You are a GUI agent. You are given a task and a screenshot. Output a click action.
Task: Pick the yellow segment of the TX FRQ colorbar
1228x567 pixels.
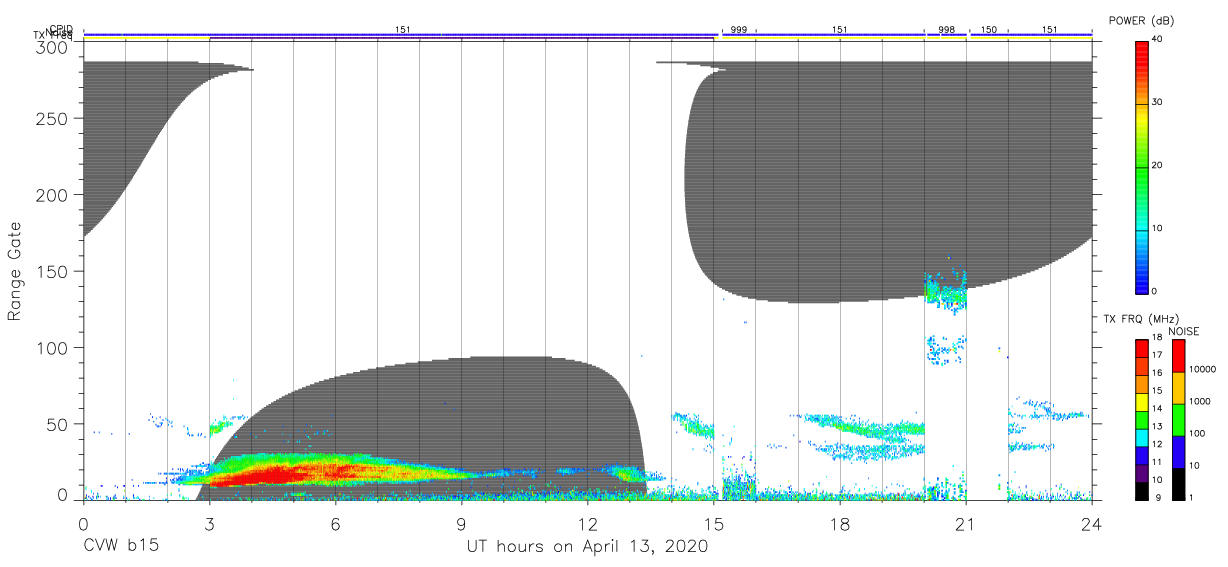pyautogui.click(x=1142, y=401)
